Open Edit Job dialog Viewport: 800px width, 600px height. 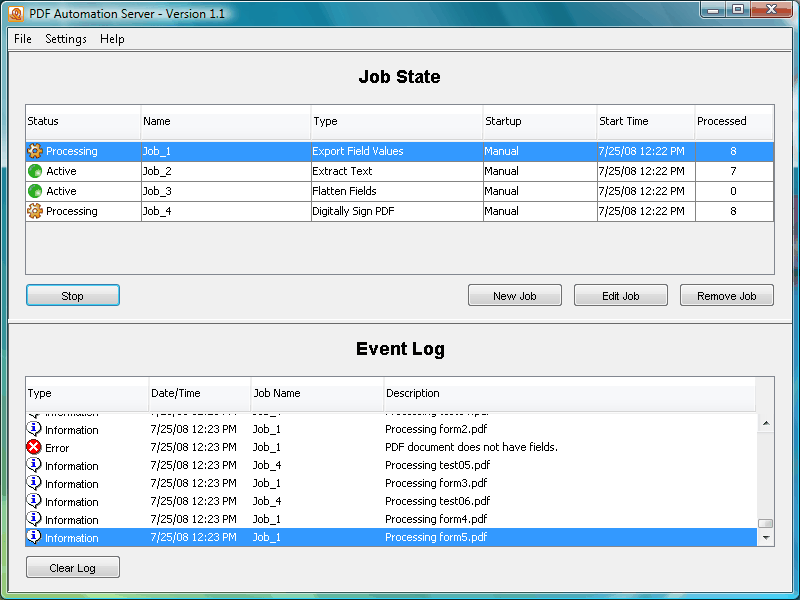pos(620,295)
